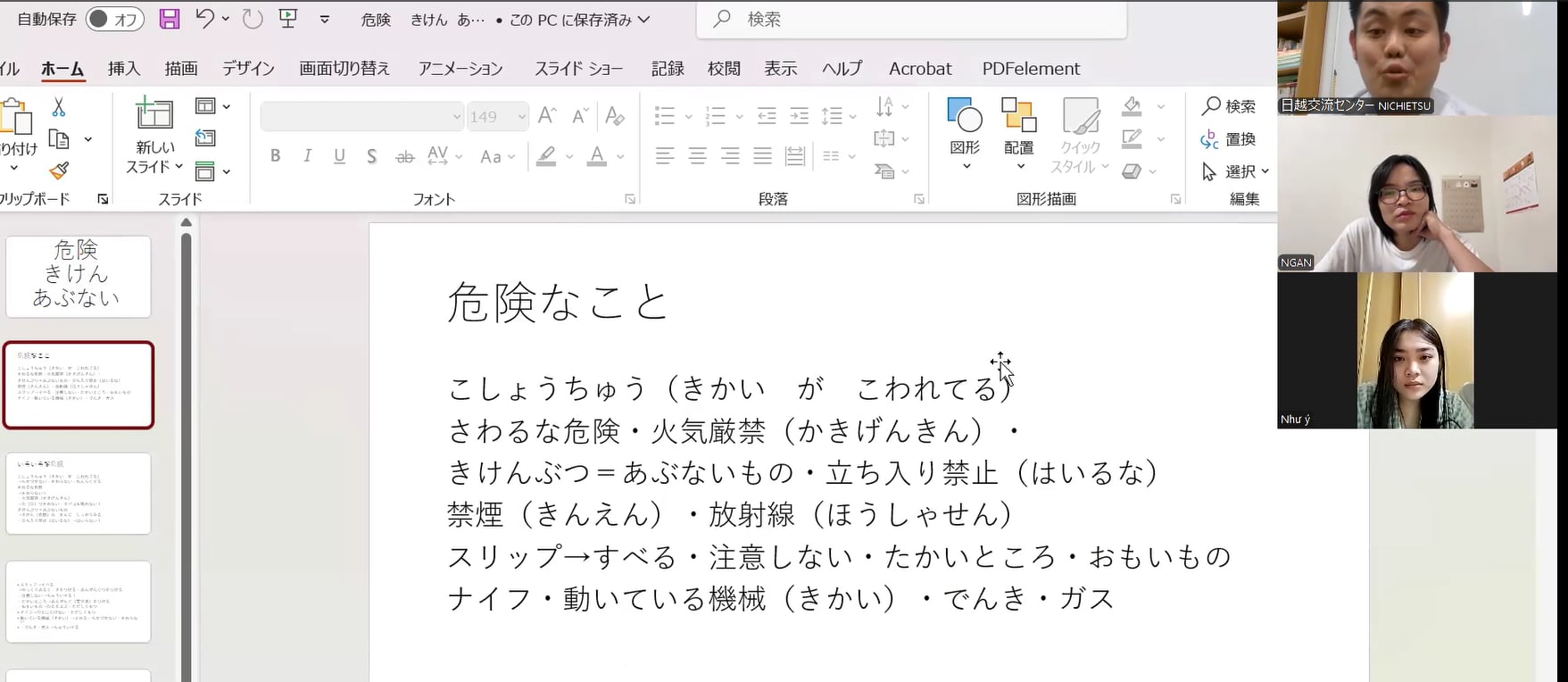Open the font name combo box
This screenshot has height=682, width=1568.
362,117
